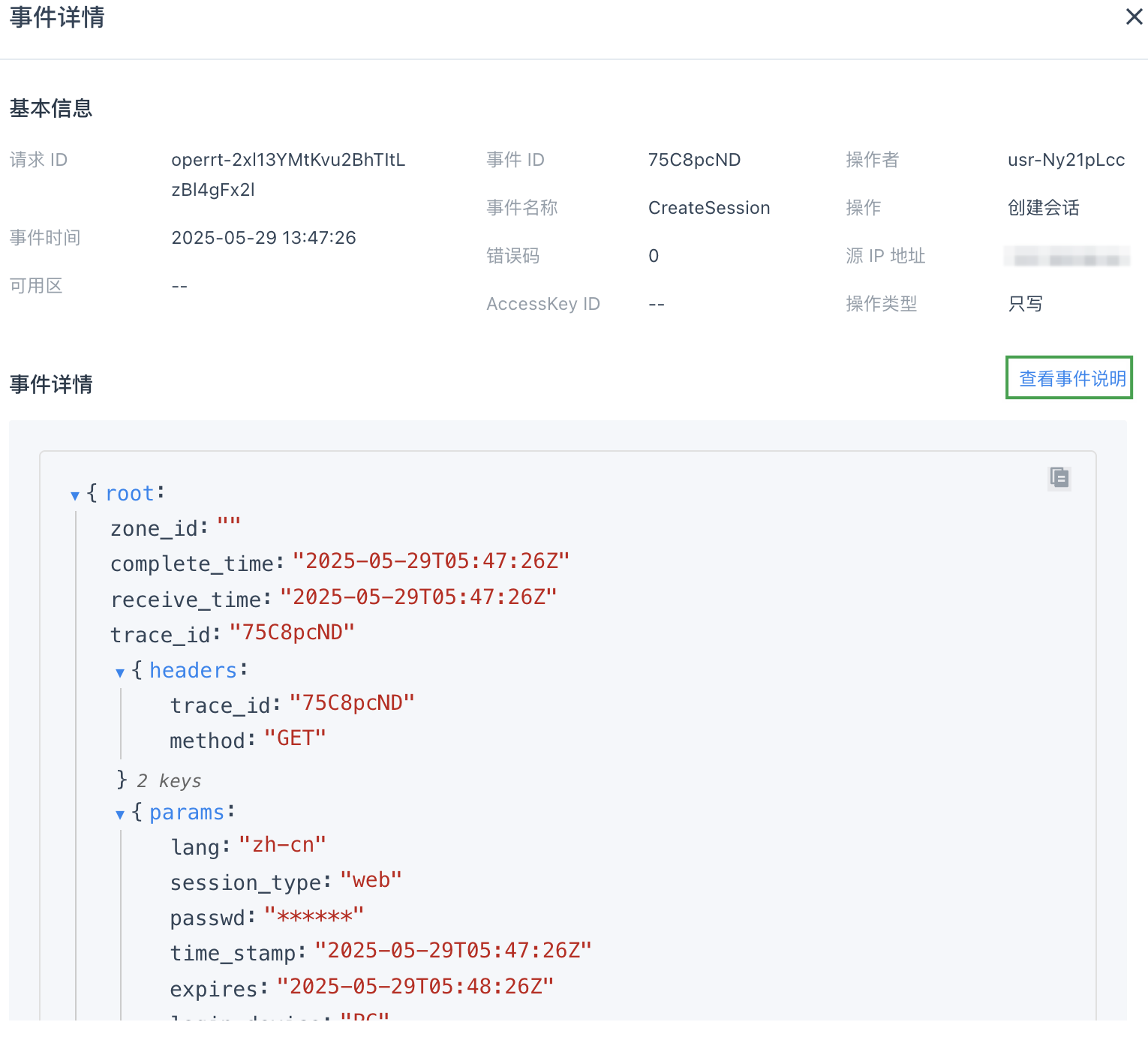Screen dimensions: 1148x1040
Task: Select masked passwd value
Action: (314, 915)
